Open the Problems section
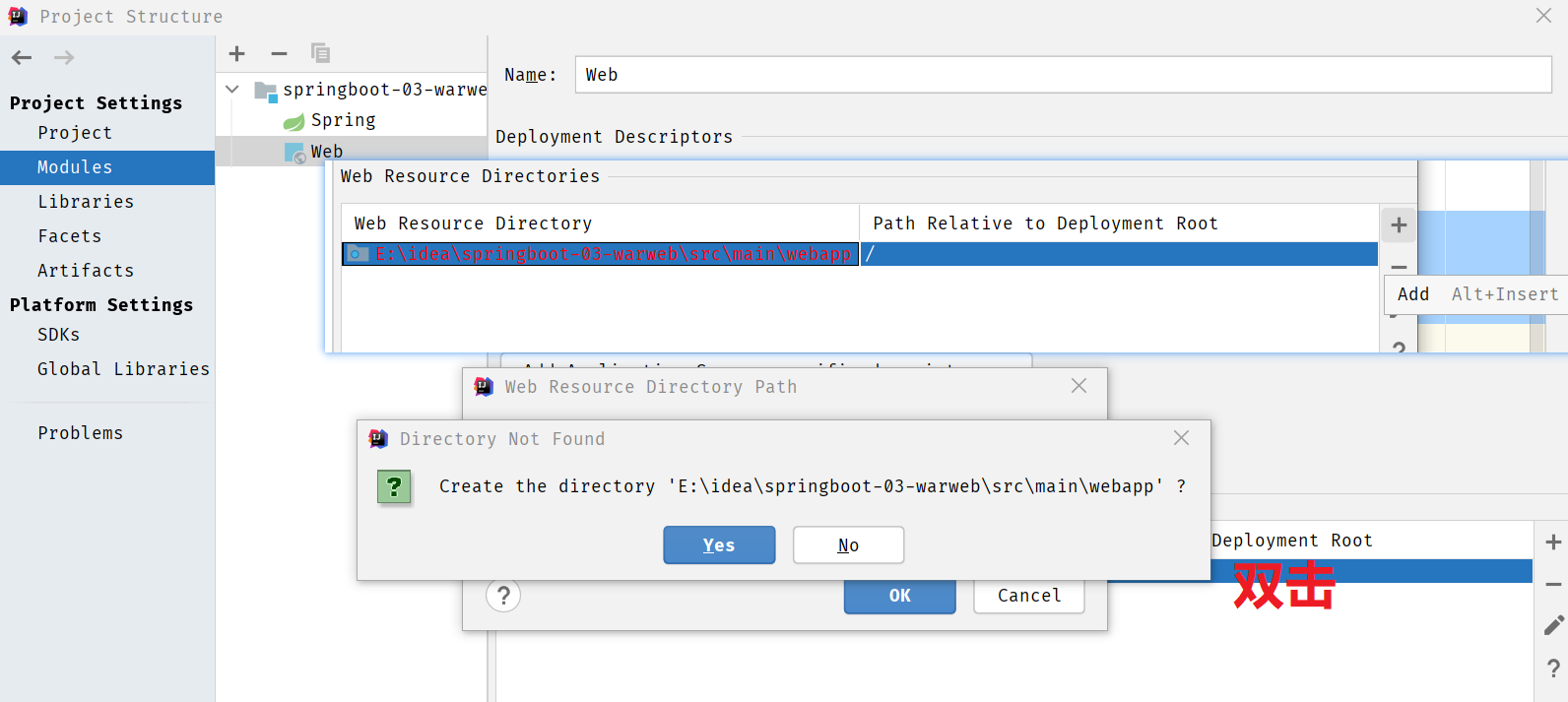Image resolution: width=1568 pixels, height=702 pixels. (x=81, y=433)
